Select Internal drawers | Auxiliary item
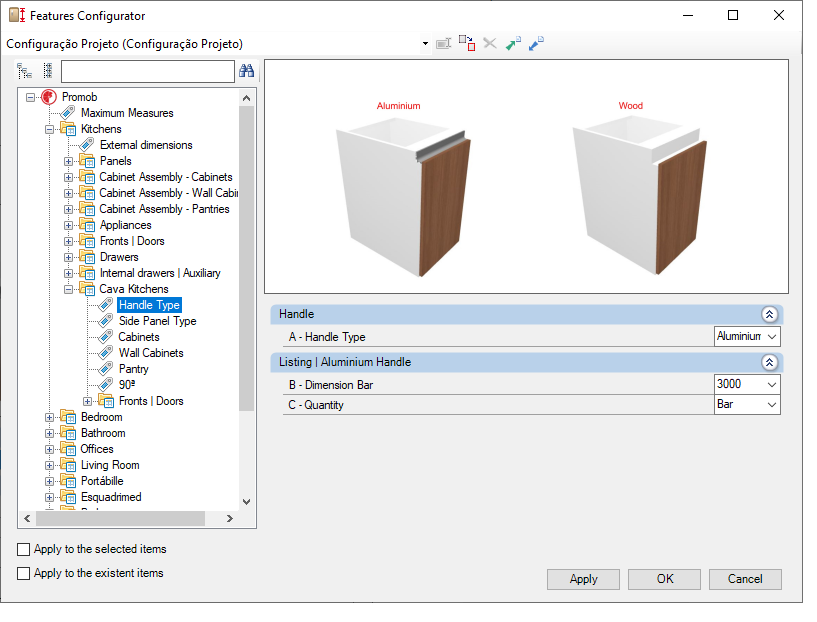This screenshot has height=622, width=817. click(160, 273)
